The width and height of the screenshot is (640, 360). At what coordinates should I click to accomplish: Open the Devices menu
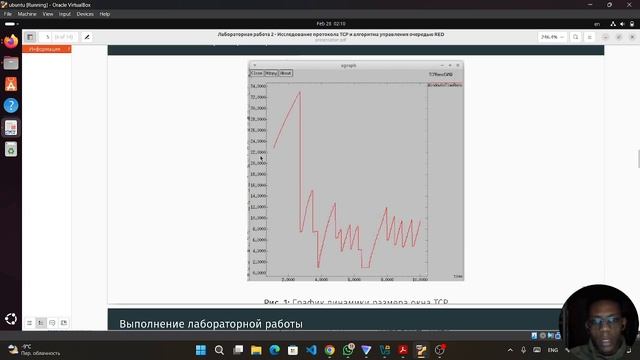[85, 14]
